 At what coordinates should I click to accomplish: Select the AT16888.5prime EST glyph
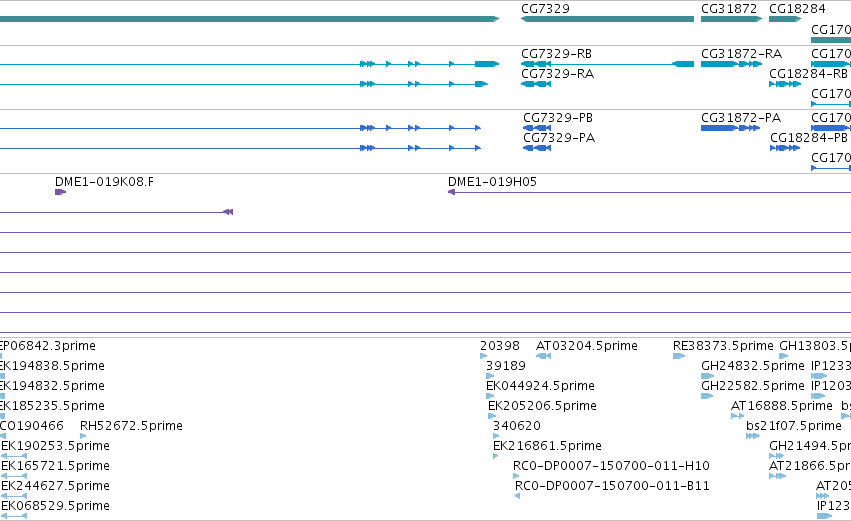click(x=738, y=416)
